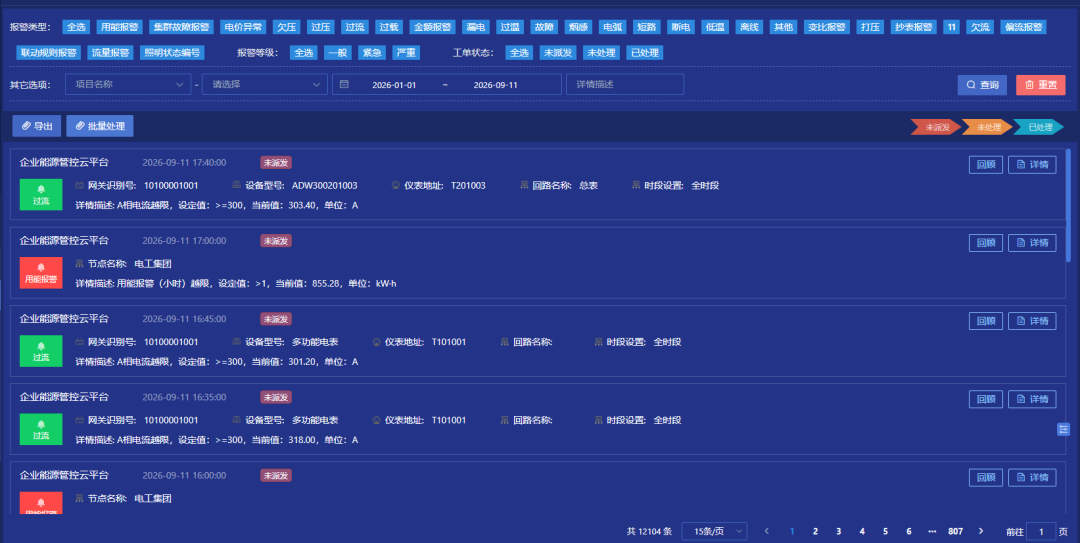Filter alarm level by 严重
The width and height of the screenshot is (1080, 543).
[x=406, y=52]
